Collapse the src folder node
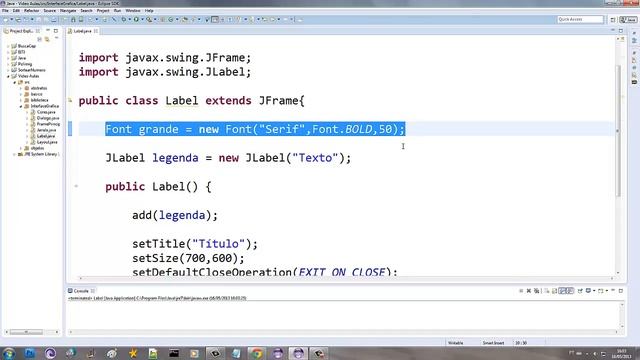 click(x=14, y=82)
